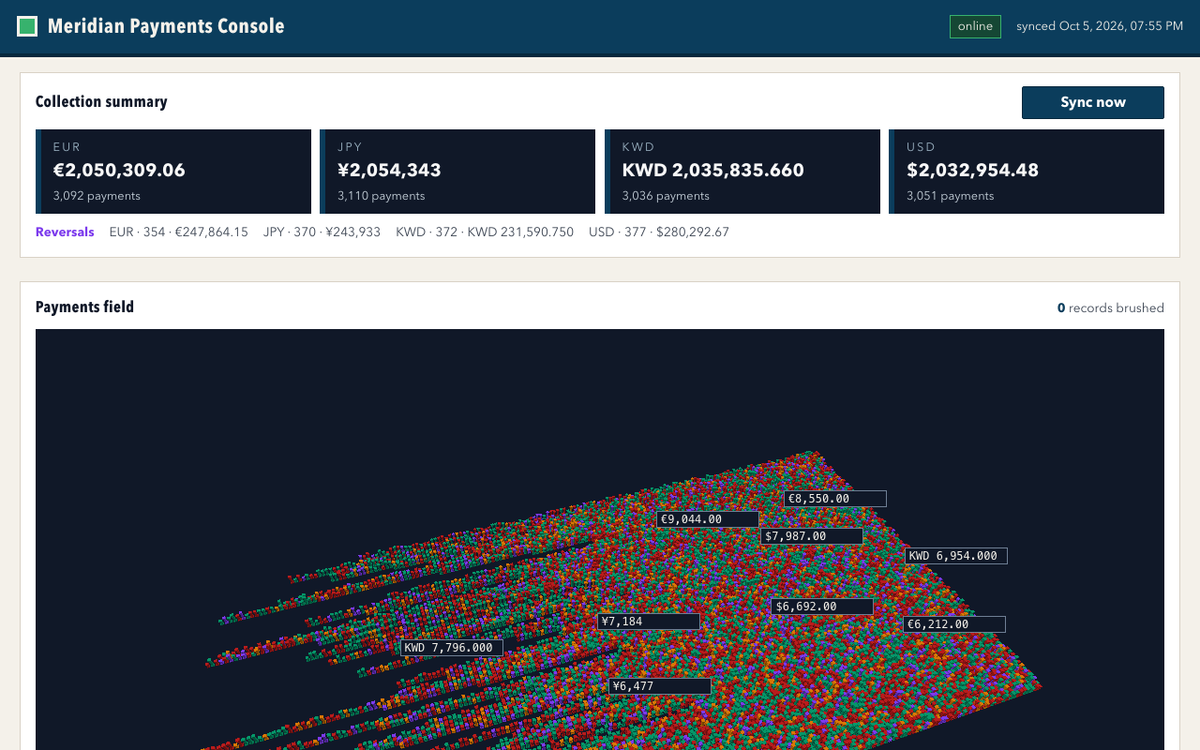Select the €9,044.00 payment label
The width and height of the screenshot is (1200, 750).
coord(708,520)
